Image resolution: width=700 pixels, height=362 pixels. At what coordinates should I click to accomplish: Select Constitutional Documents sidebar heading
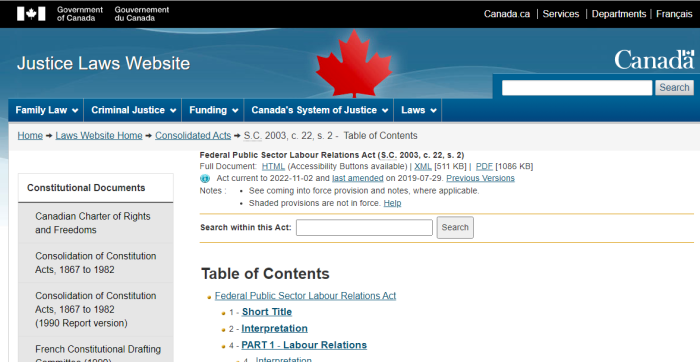96,188
